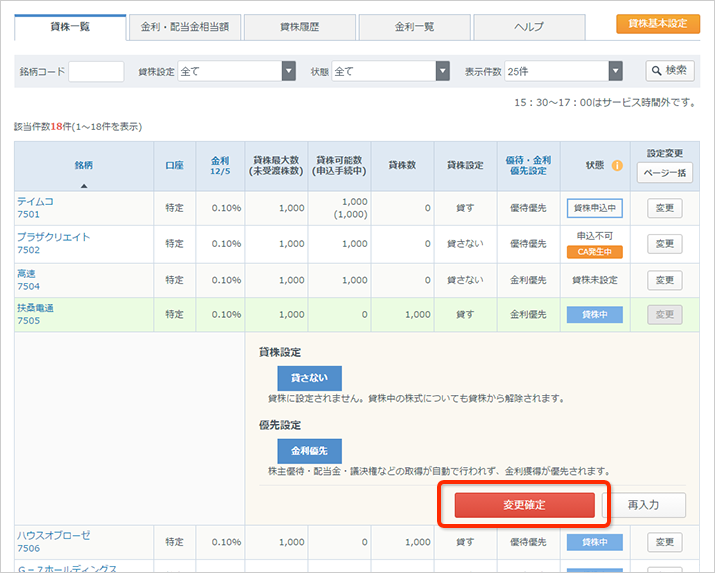
Task: Click the ページ一括 bulk change button
Action: [x=664, y=172]
